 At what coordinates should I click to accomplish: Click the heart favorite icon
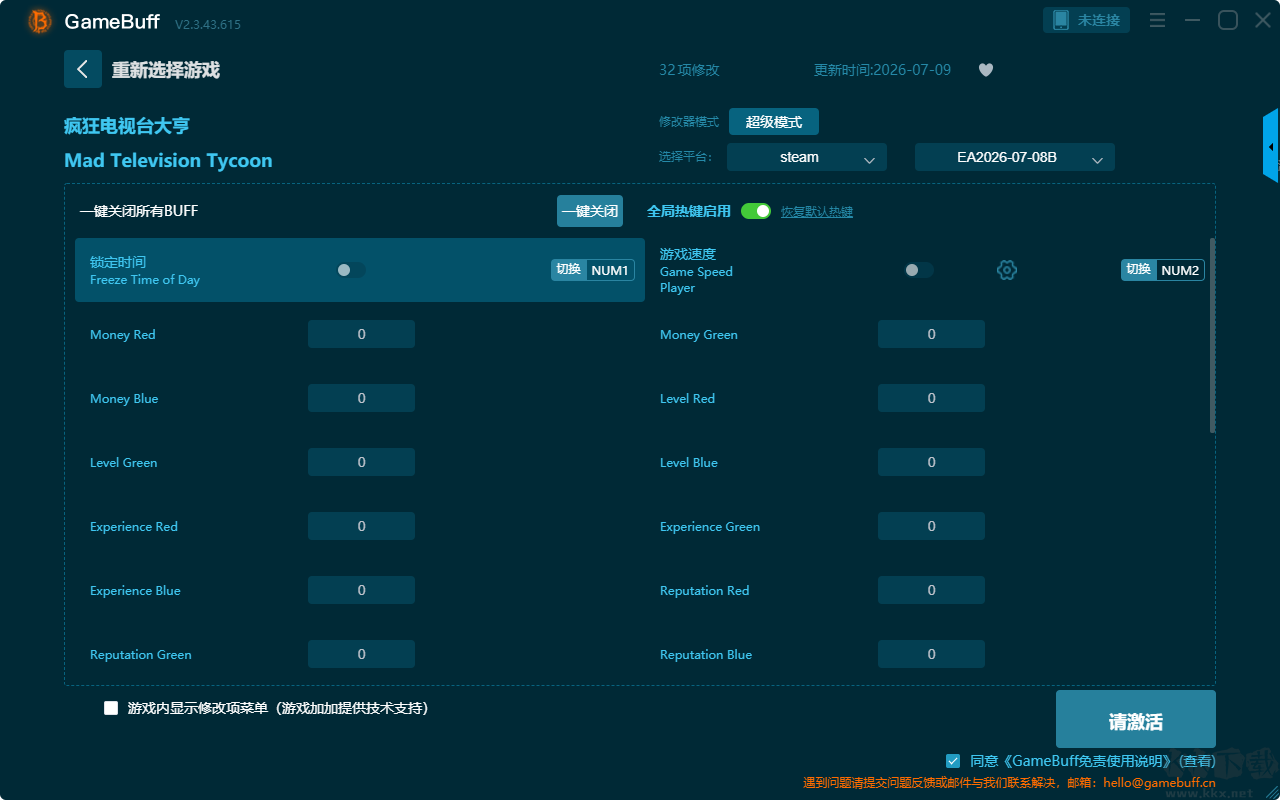click(x=986, y=70)
